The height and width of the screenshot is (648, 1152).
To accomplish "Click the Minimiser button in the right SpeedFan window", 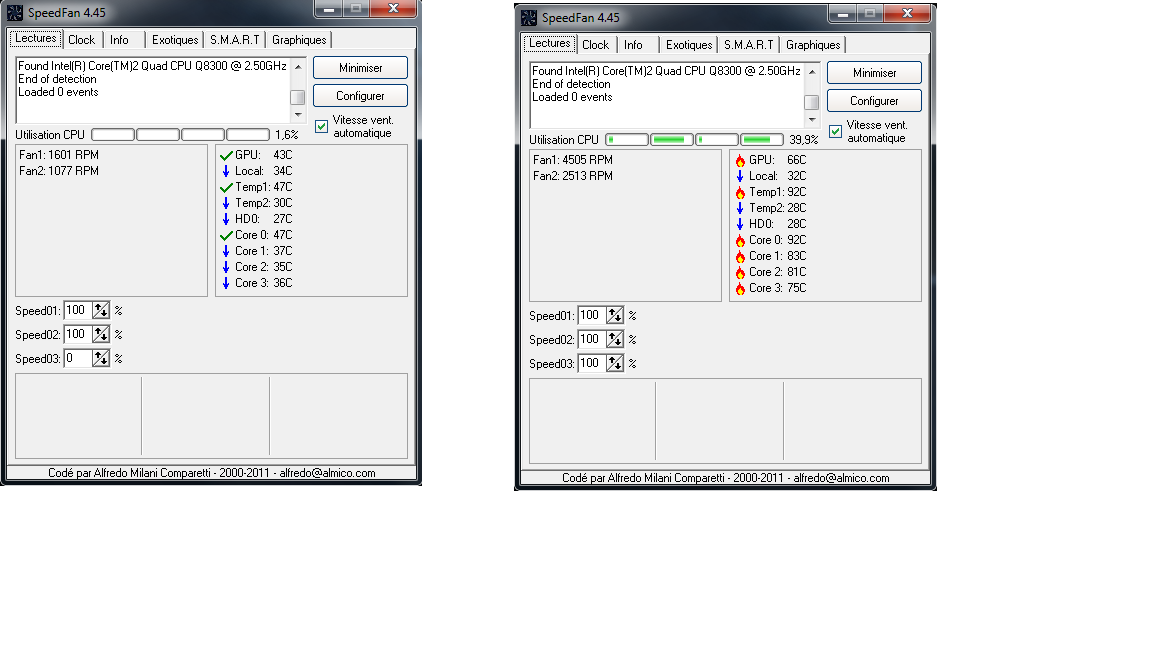I will pyautogui.click(x=874, y=73).
